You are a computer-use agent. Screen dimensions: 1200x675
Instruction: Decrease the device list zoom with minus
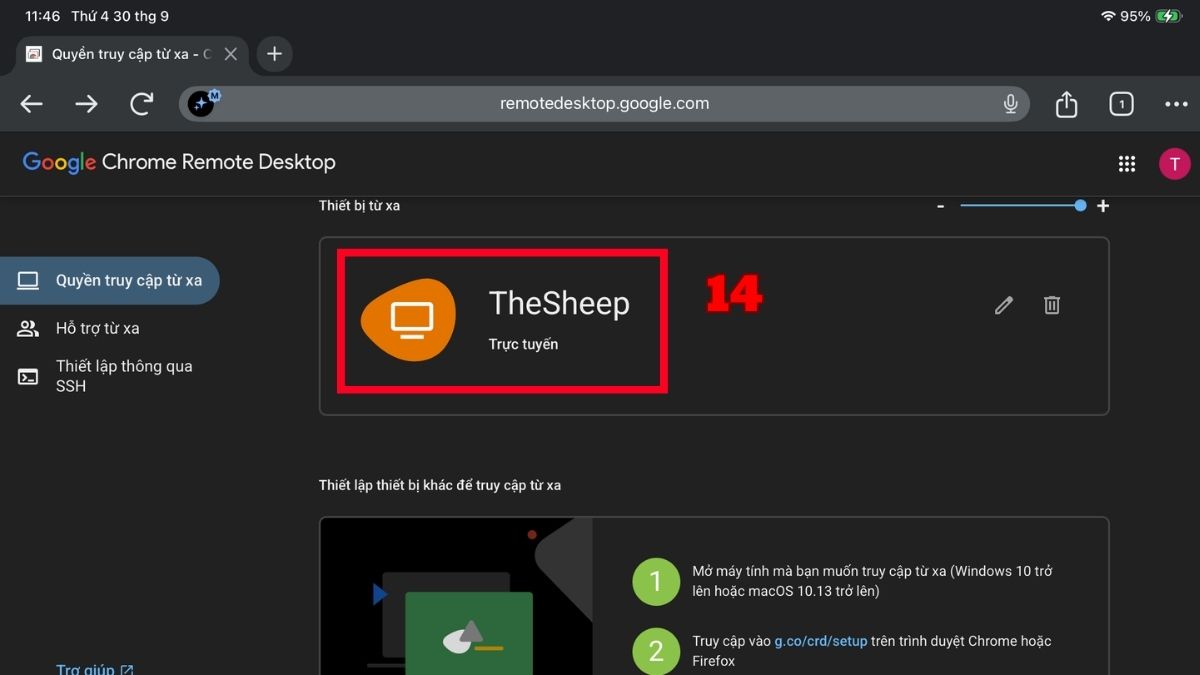941,206
